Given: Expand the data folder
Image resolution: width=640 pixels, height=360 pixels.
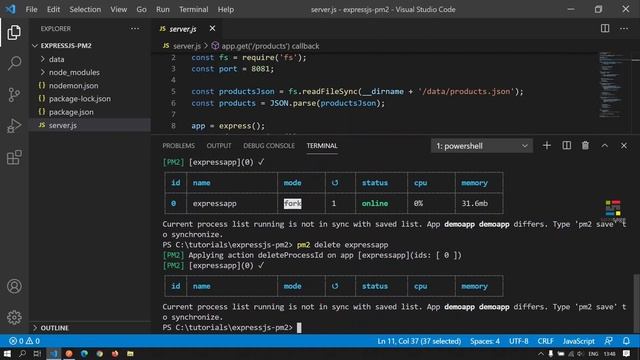Looking at the screenshot, I should tap(90, 59).
